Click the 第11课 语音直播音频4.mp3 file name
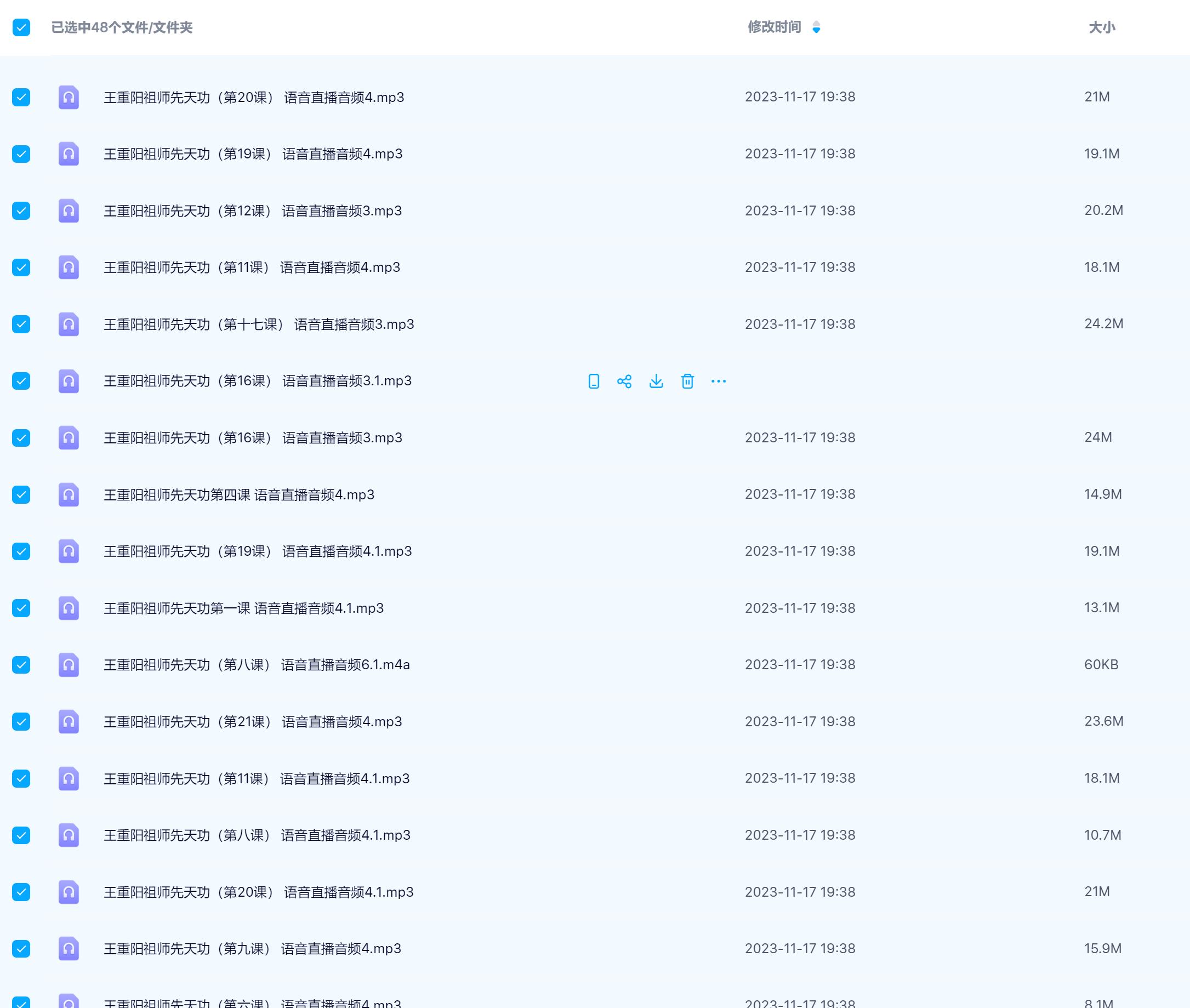The width and height of the screenshot is (1190, 1008). [252, 267]
